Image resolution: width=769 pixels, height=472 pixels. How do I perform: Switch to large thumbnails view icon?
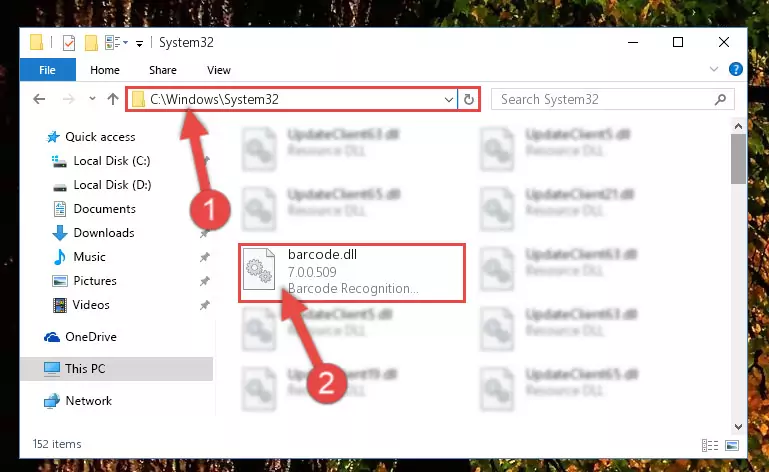click(x=732, y=445)
